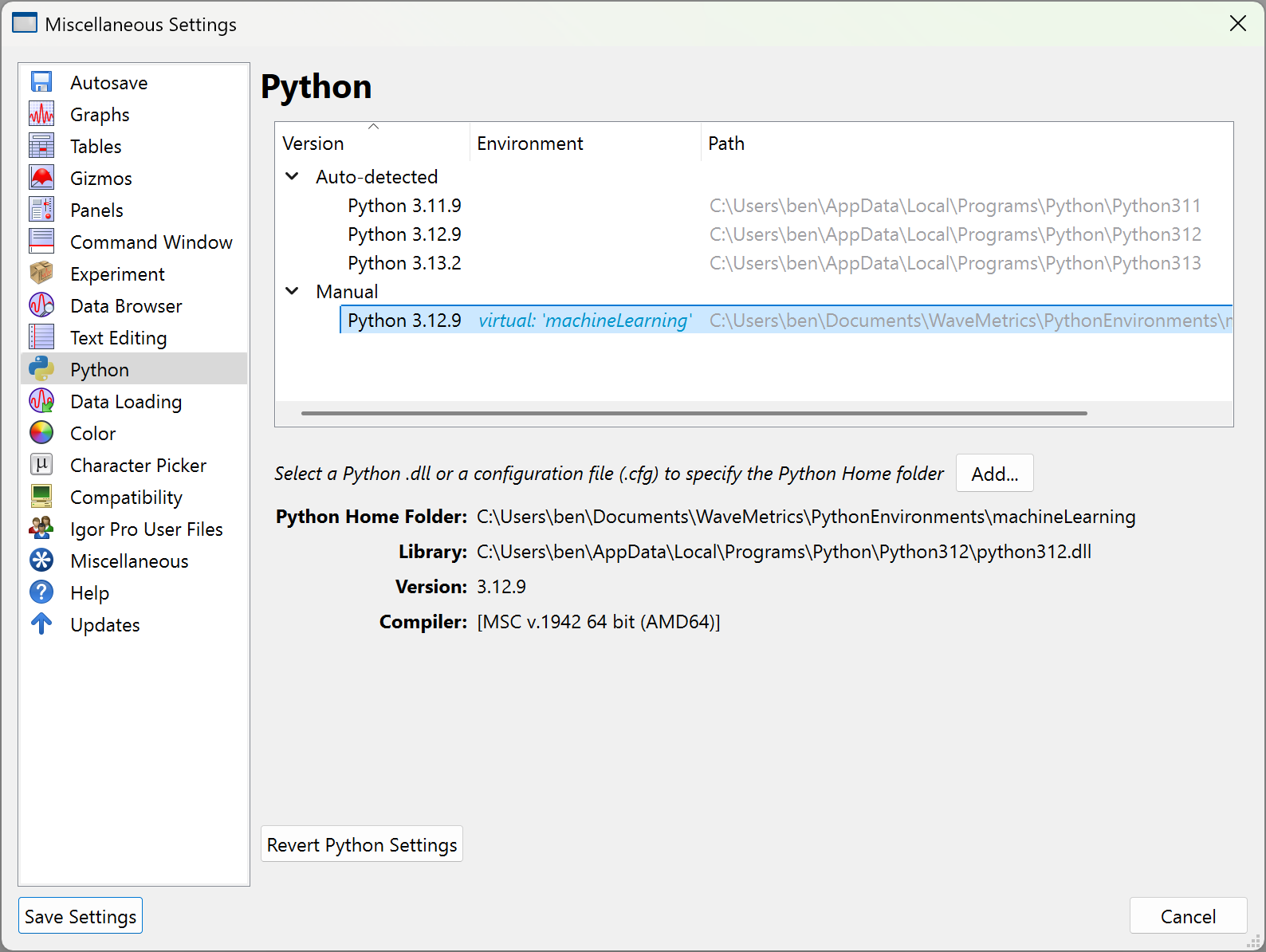Select Python 3.13.2 auto-detected entry

pyautogui.click(x=404, y=263)
